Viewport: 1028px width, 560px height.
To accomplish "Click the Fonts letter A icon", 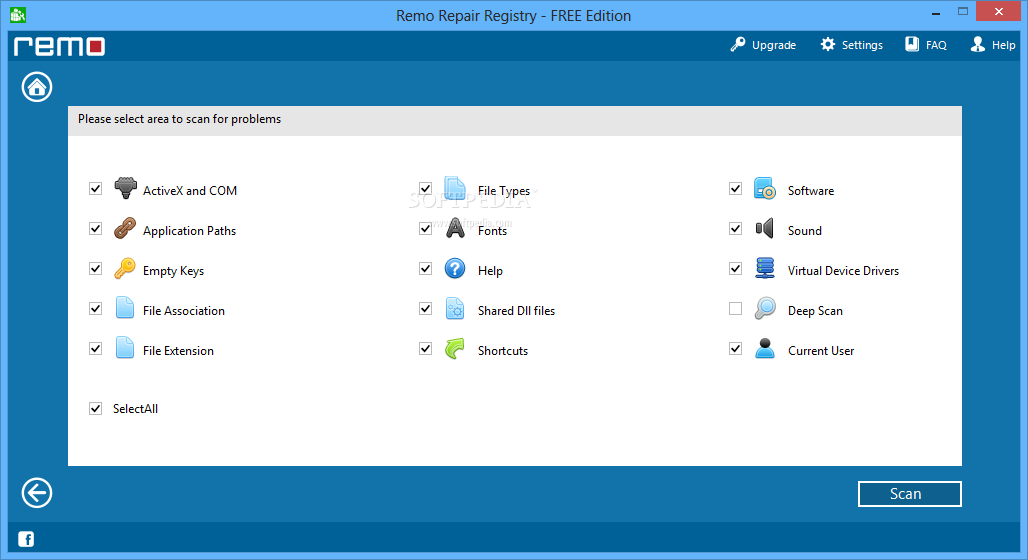I will pyautogui.click(x=455, y=228).
